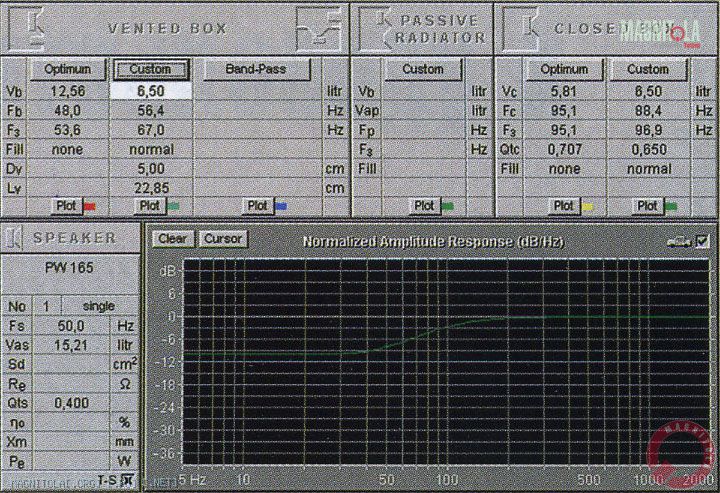
Task: Click the Closed Box Custom button
Action: tap(648, 69)
